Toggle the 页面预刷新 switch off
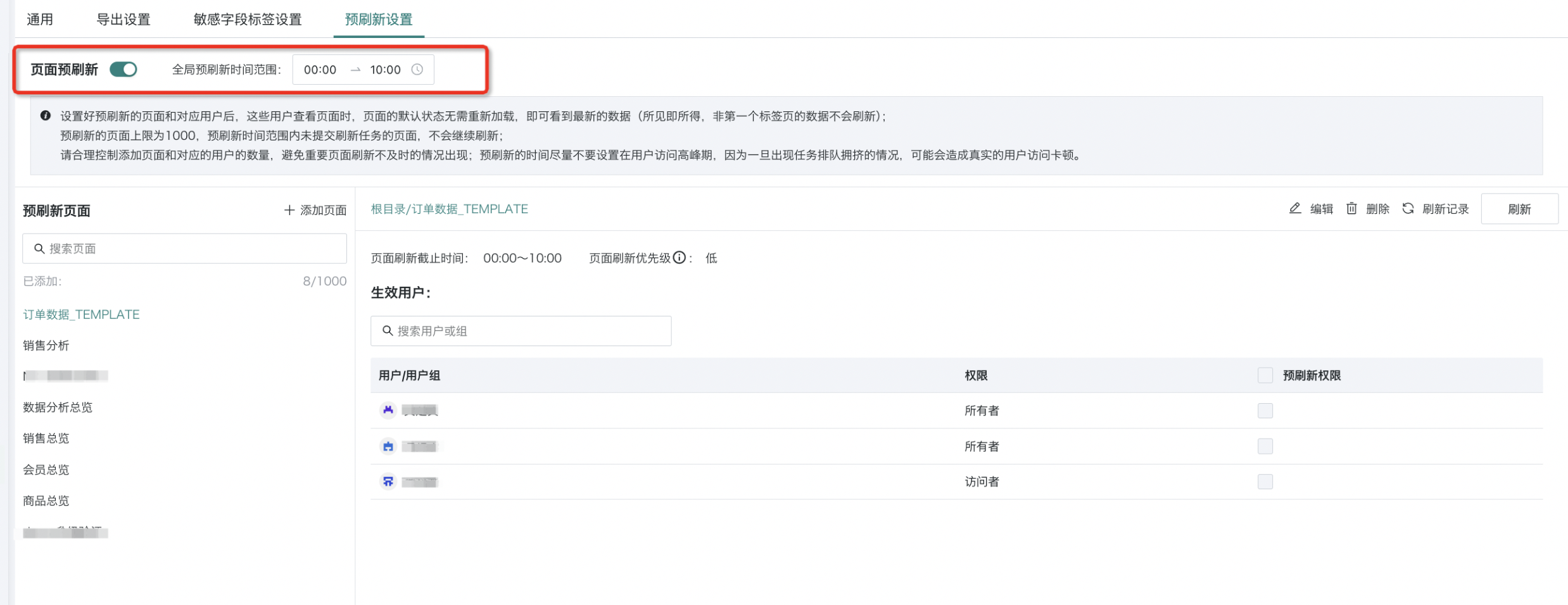 tap(123, 69)
